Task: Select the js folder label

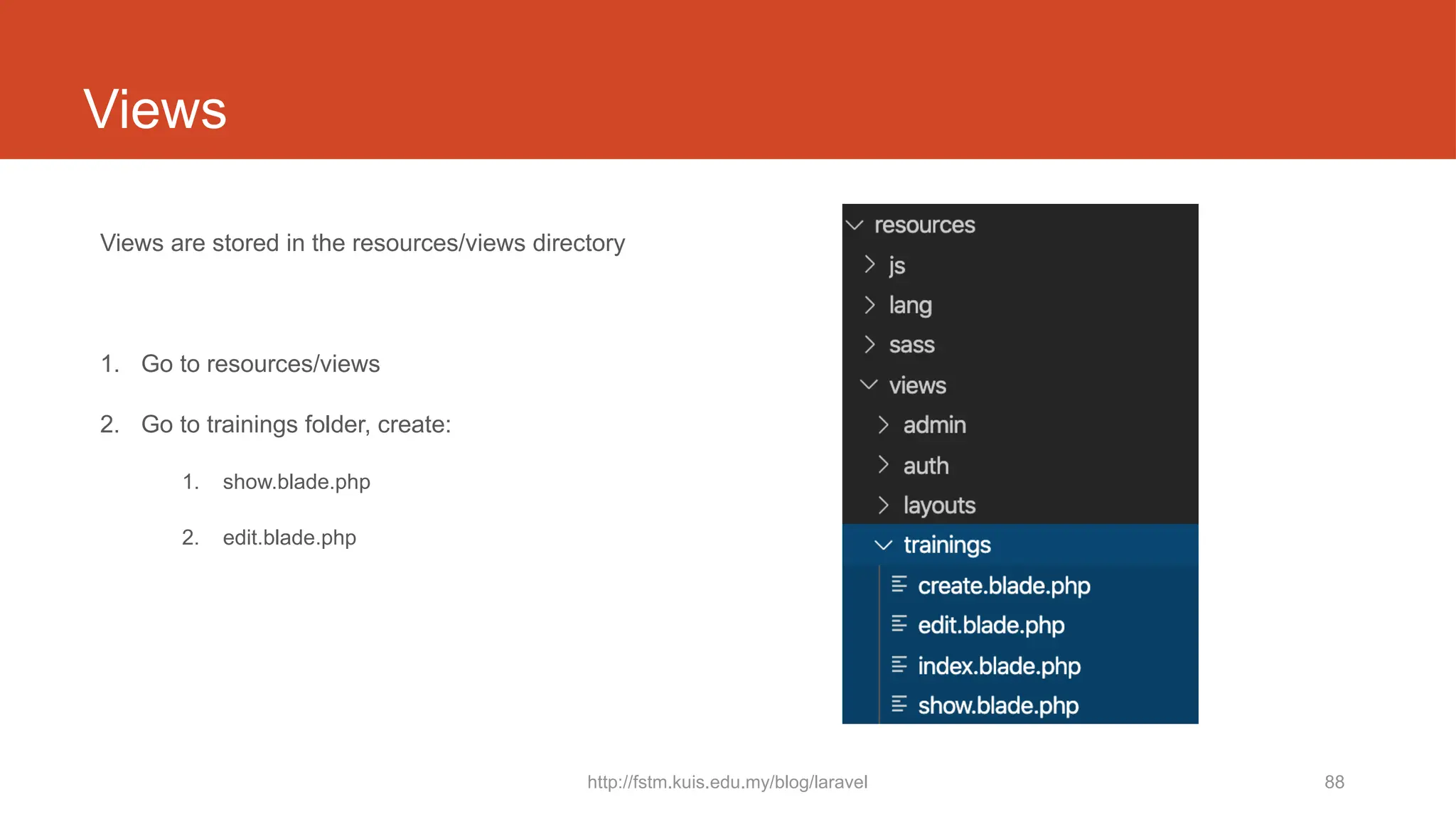Action: pos(897,266)
